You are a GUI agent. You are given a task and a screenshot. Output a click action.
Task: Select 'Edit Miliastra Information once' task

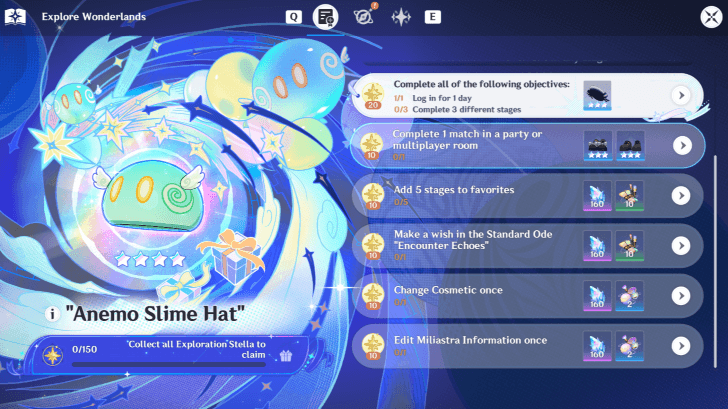point(527,346)
